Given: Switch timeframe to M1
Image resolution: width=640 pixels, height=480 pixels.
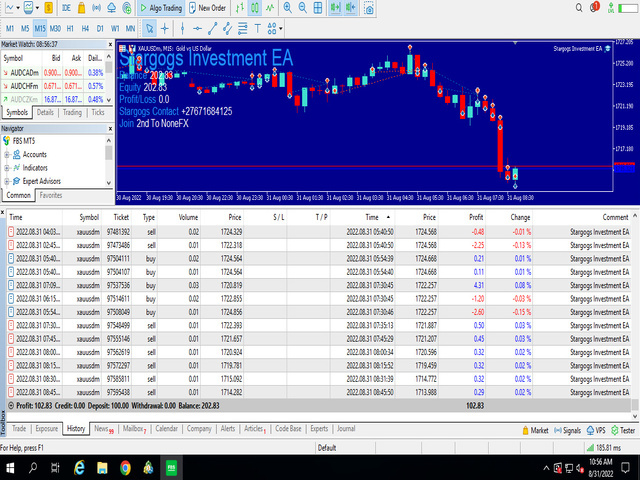Looking at the screenshot, I should pyautogui.click(x=10, y=28).
